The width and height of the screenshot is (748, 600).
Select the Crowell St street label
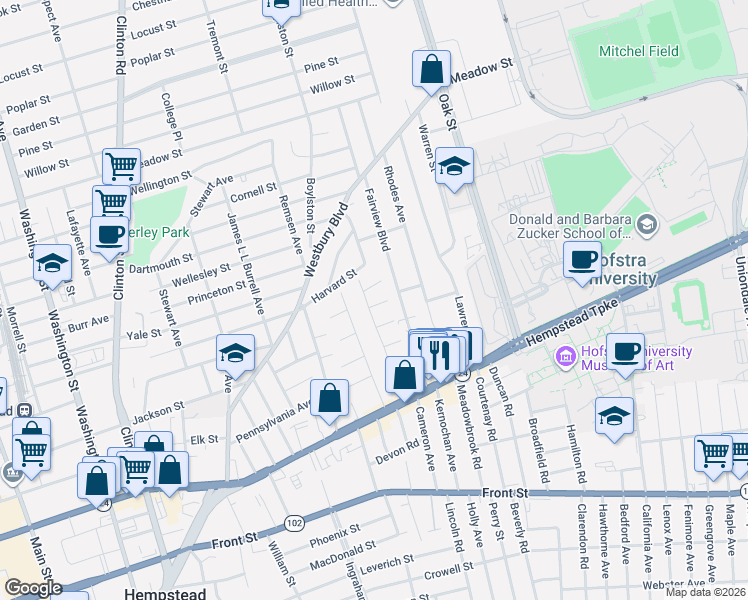point(449,570)
